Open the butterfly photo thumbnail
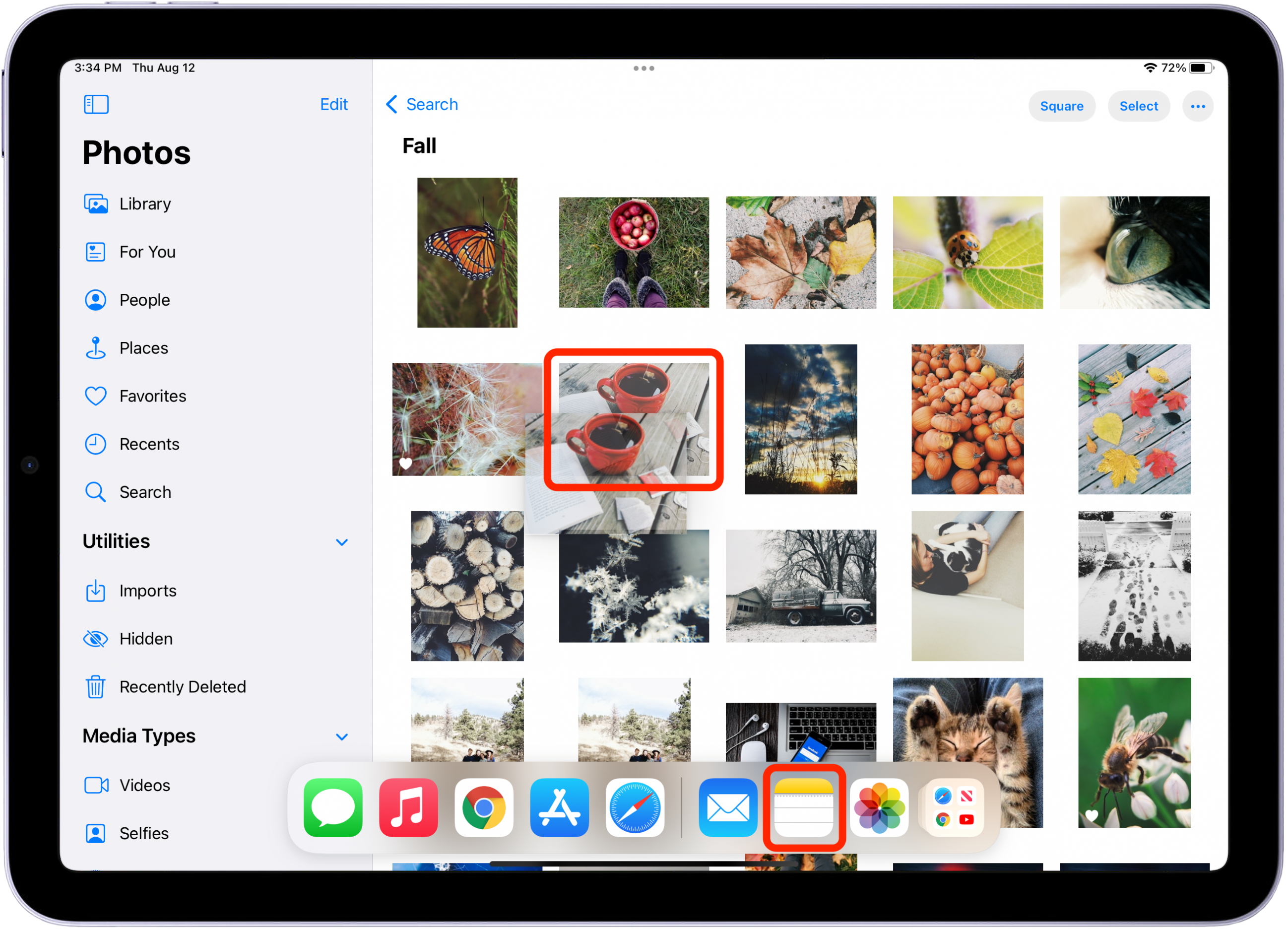Viewport: 1288px width, 930px height. (468, 253)
